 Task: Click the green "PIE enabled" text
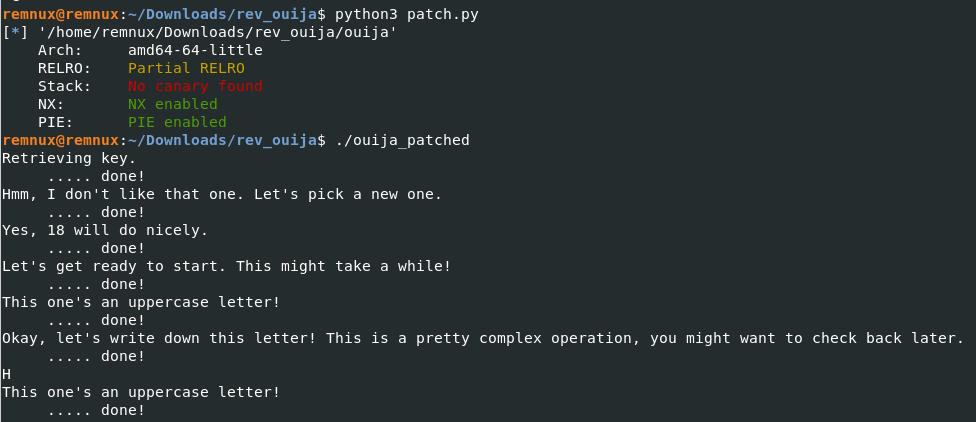(177, 122)
